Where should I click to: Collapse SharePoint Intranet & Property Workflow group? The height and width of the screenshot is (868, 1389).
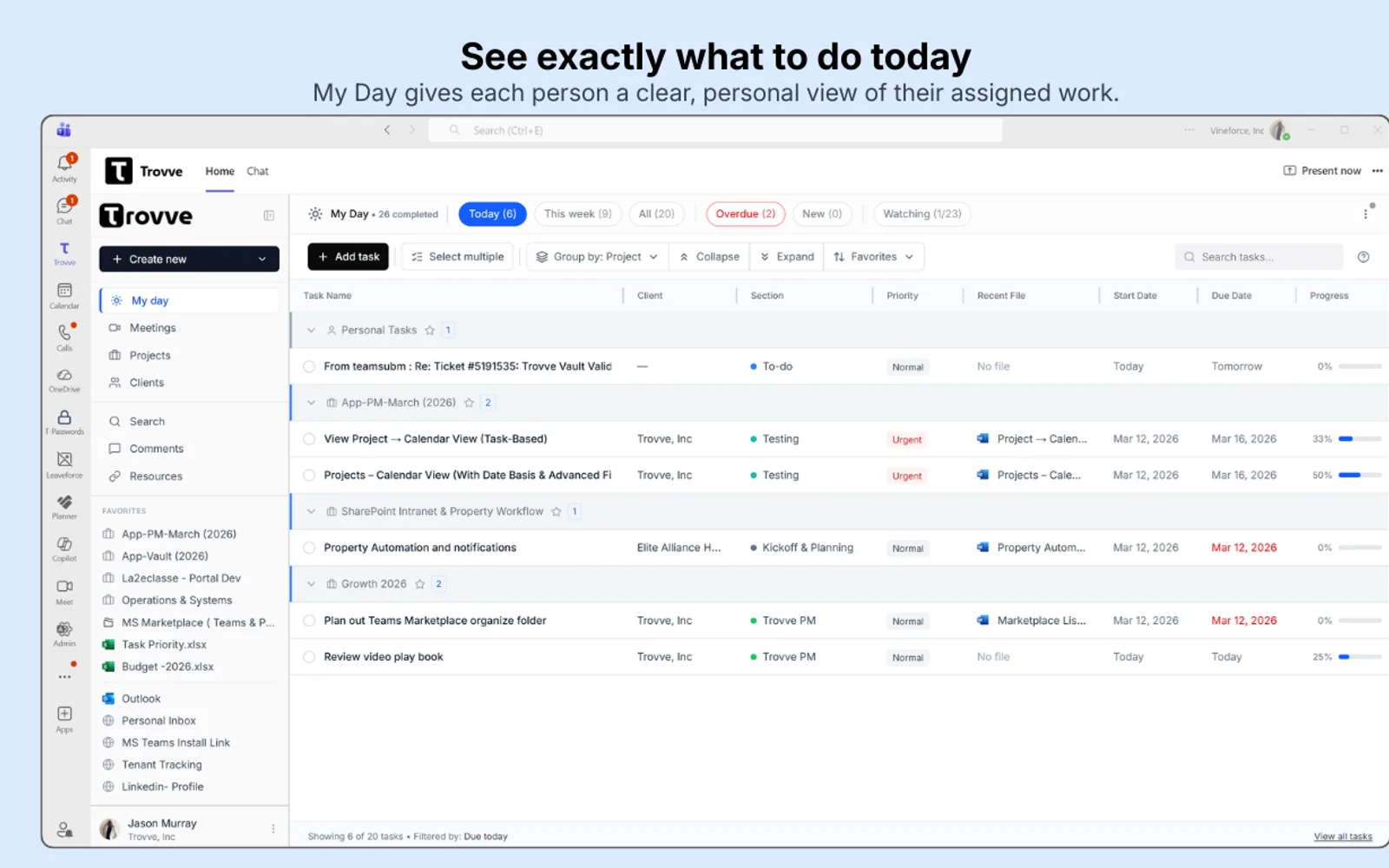[311, 511]
